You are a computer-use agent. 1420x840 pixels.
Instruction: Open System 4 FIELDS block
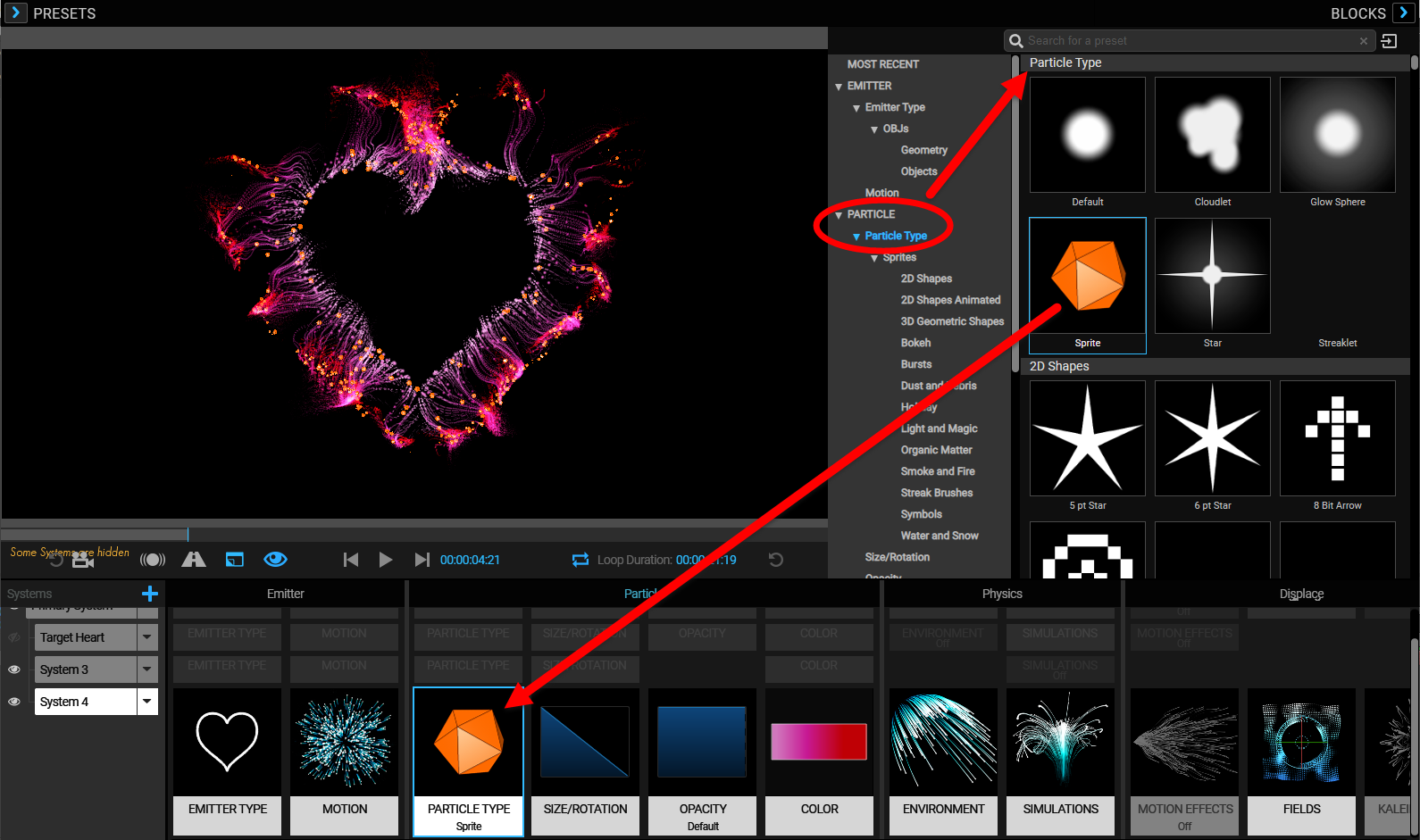point(1301,761)
